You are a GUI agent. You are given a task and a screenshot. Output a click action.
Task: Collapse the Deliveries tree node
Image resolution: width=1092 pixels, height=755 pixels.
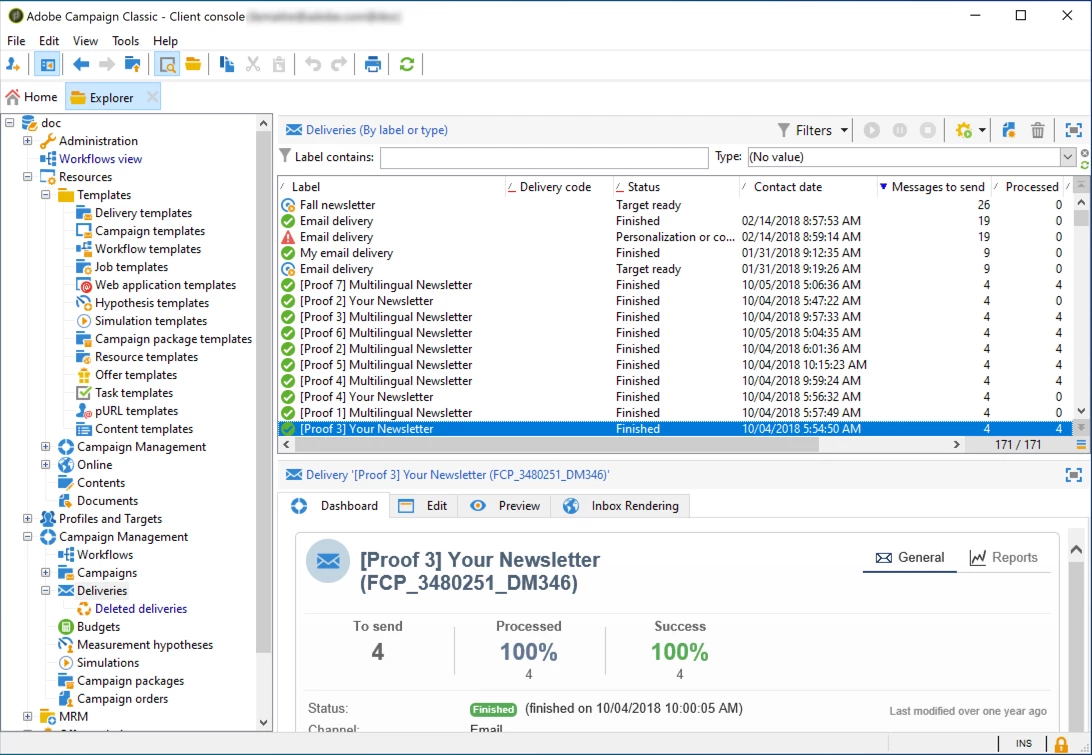46,591
